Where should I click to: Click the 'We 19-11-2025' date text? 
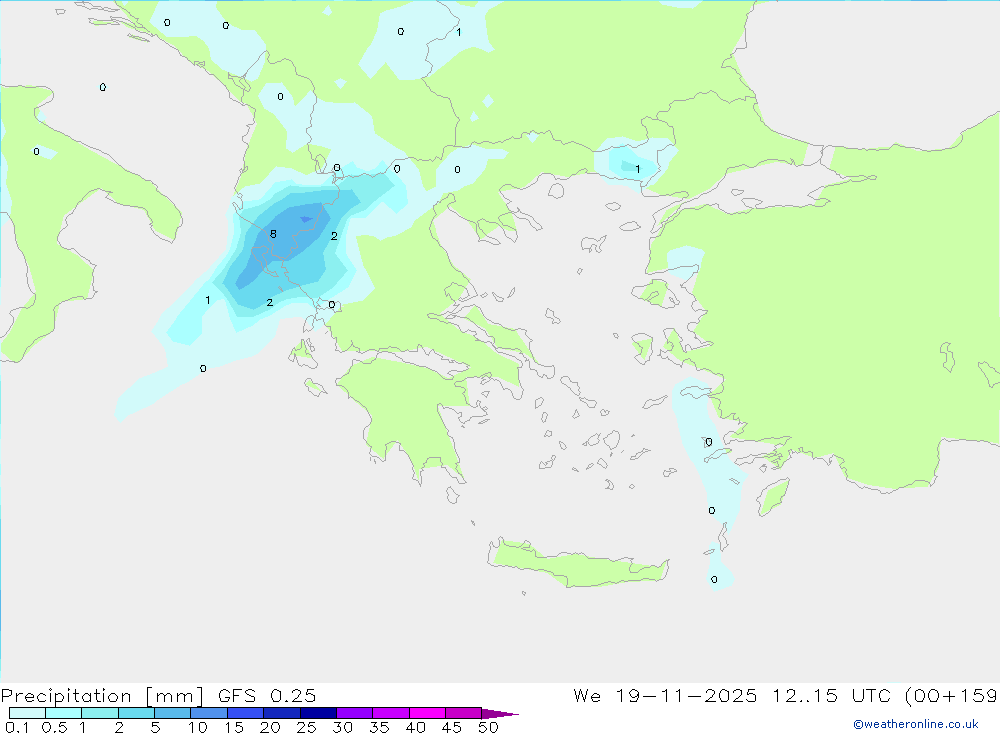pyautogui.click(x=665, y=695)
